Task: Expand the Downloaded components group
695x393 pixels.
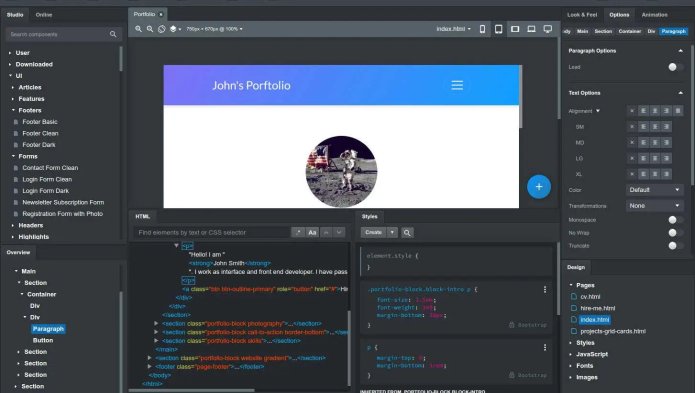Action: [x=10, y=64]
